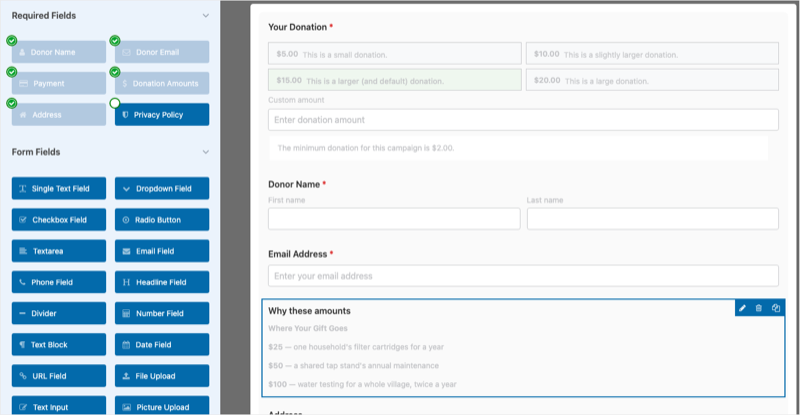Click the empty circle badge on Privacy Policy
This screenshot has height=415, width=800.
(x=115, y=103)
